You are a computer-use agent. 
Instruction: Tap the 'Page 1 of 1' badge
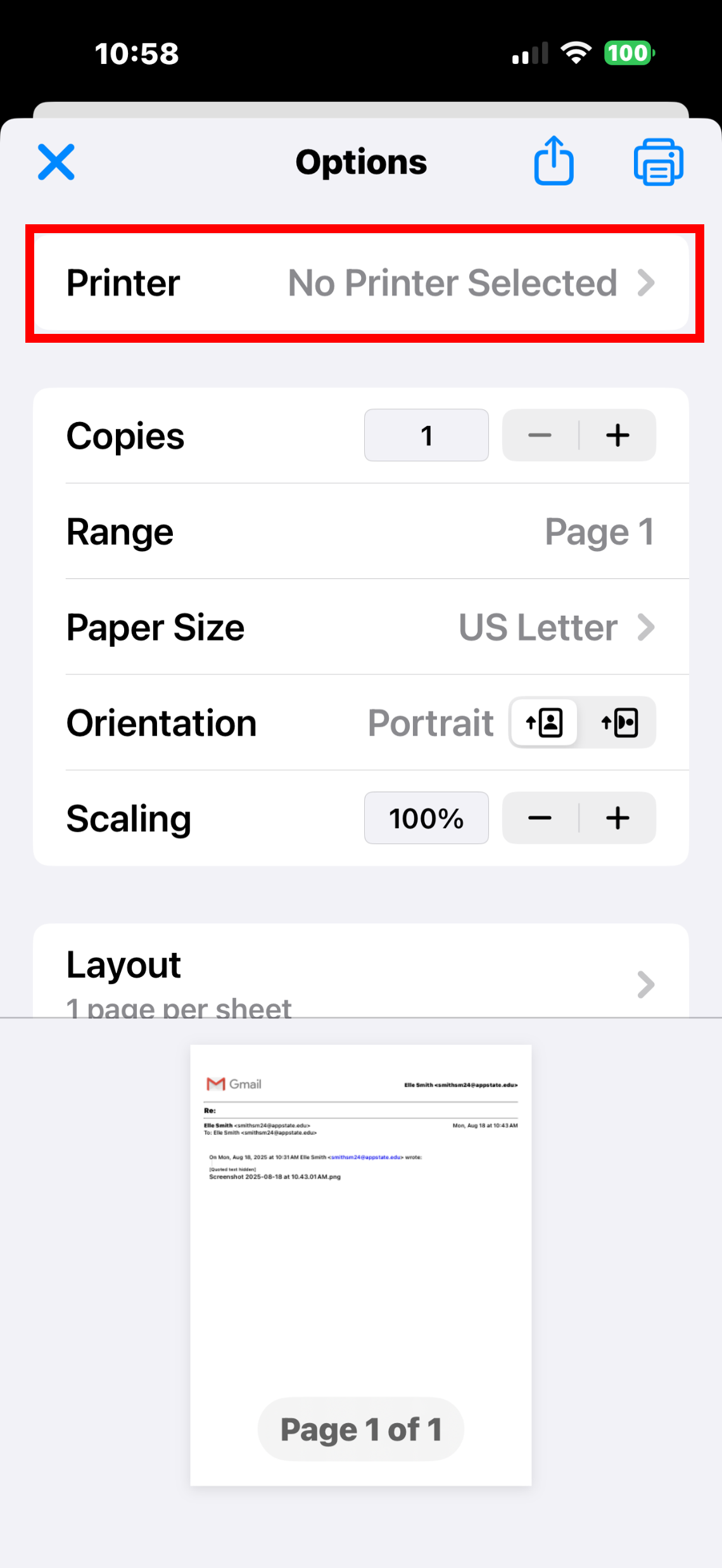click(x=361, y=1429)
